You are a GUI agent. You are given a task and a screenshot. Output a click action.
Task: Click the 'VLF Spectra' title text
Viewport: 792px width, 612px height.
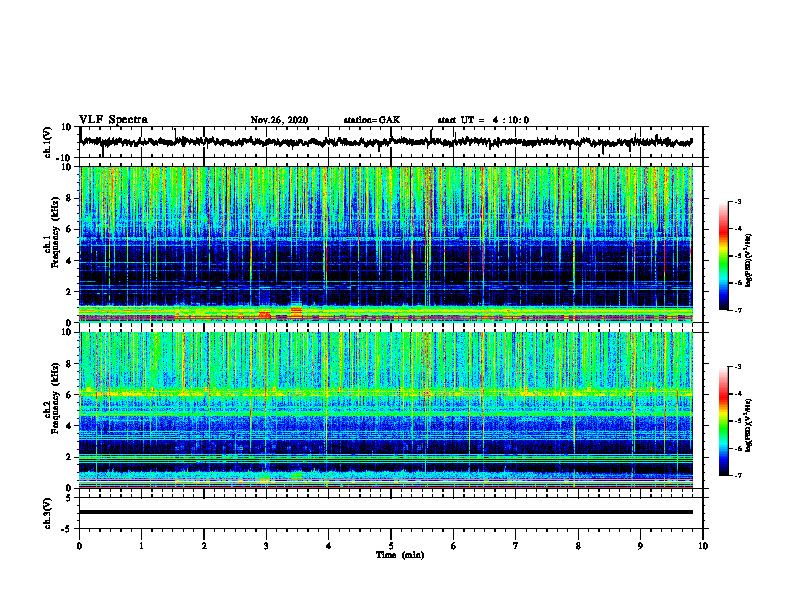113,120
